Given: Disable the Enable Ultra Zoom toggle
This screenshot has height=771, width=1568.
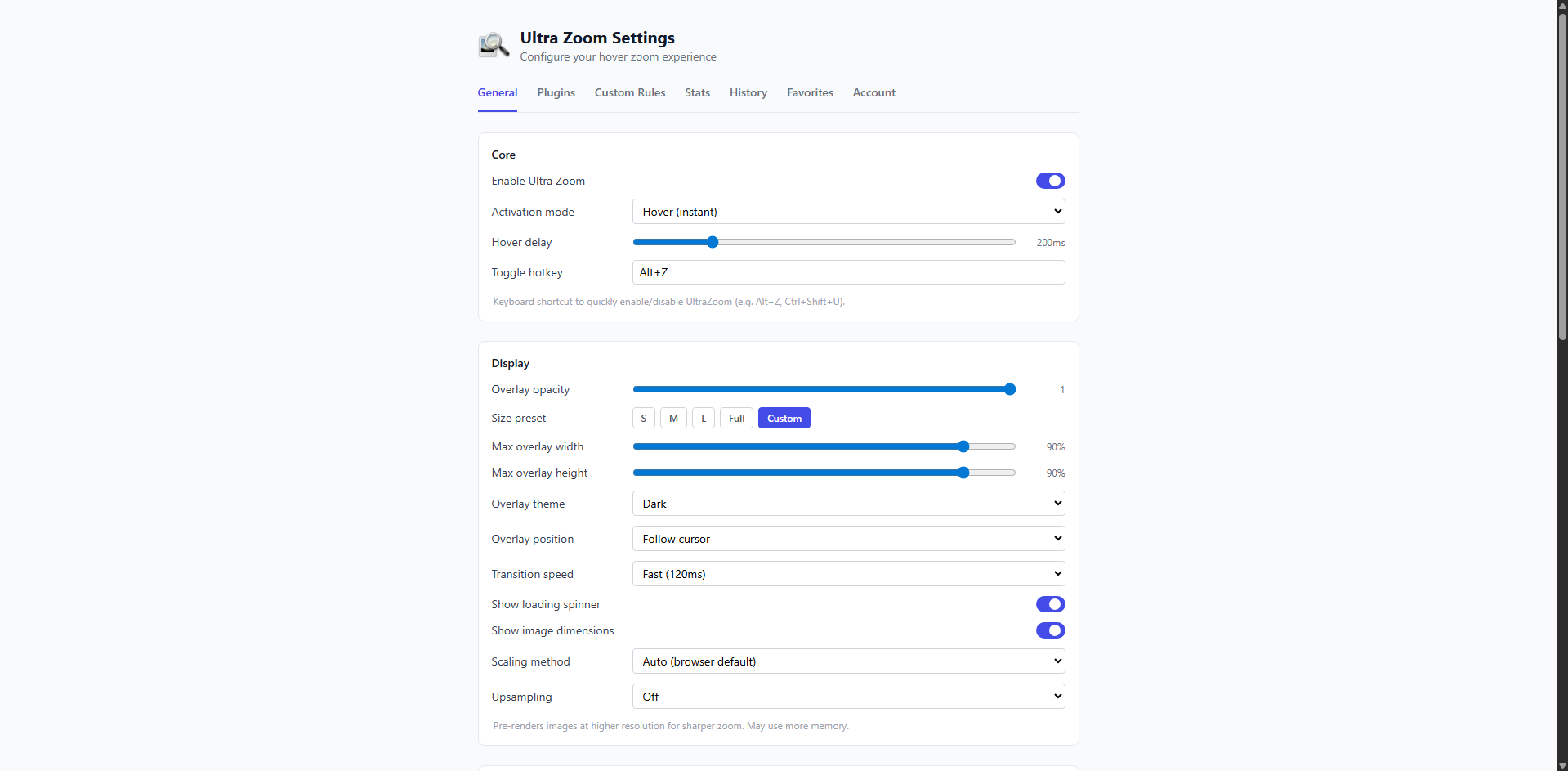Looking at the screenshot, I should [1050, 181].
